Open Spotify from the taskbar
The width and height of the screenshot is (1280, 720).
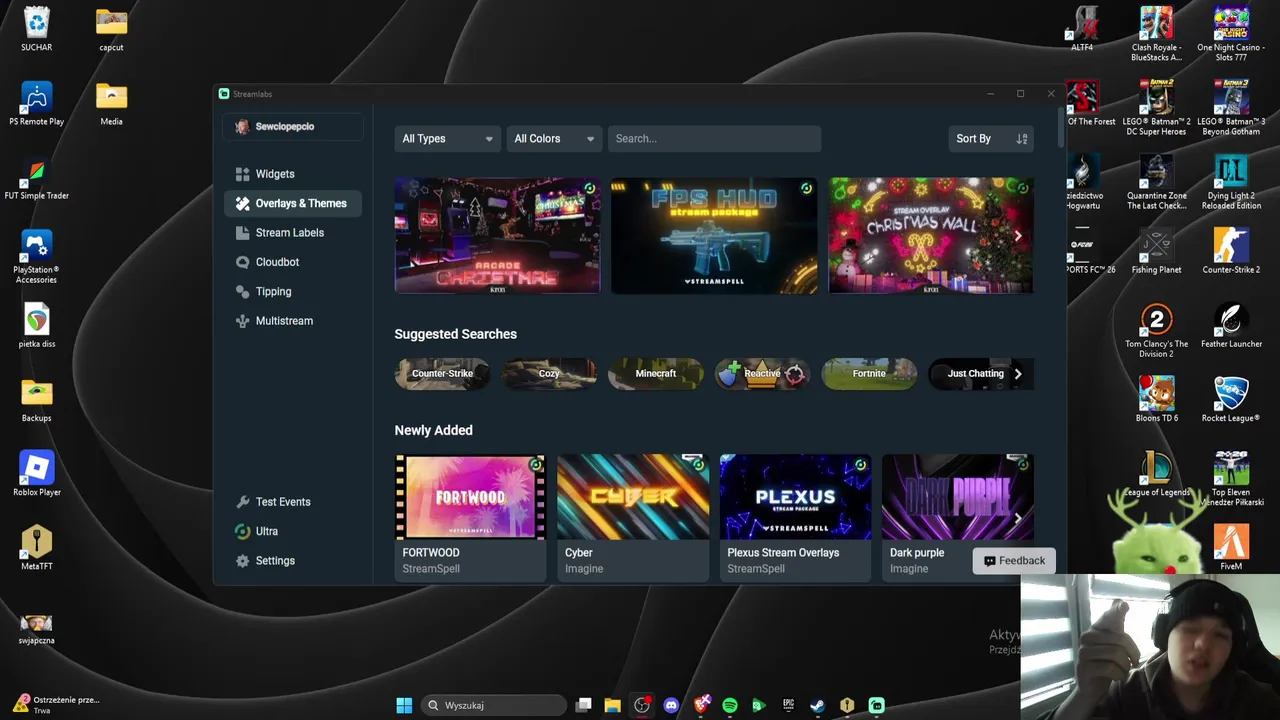730,705
